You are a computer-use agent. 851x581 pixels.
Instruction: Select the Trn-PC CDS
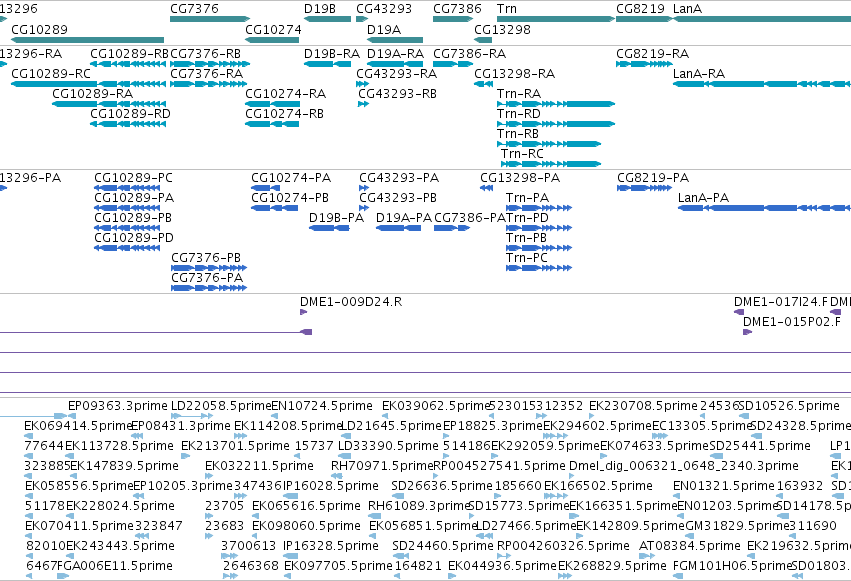point(539,268)
